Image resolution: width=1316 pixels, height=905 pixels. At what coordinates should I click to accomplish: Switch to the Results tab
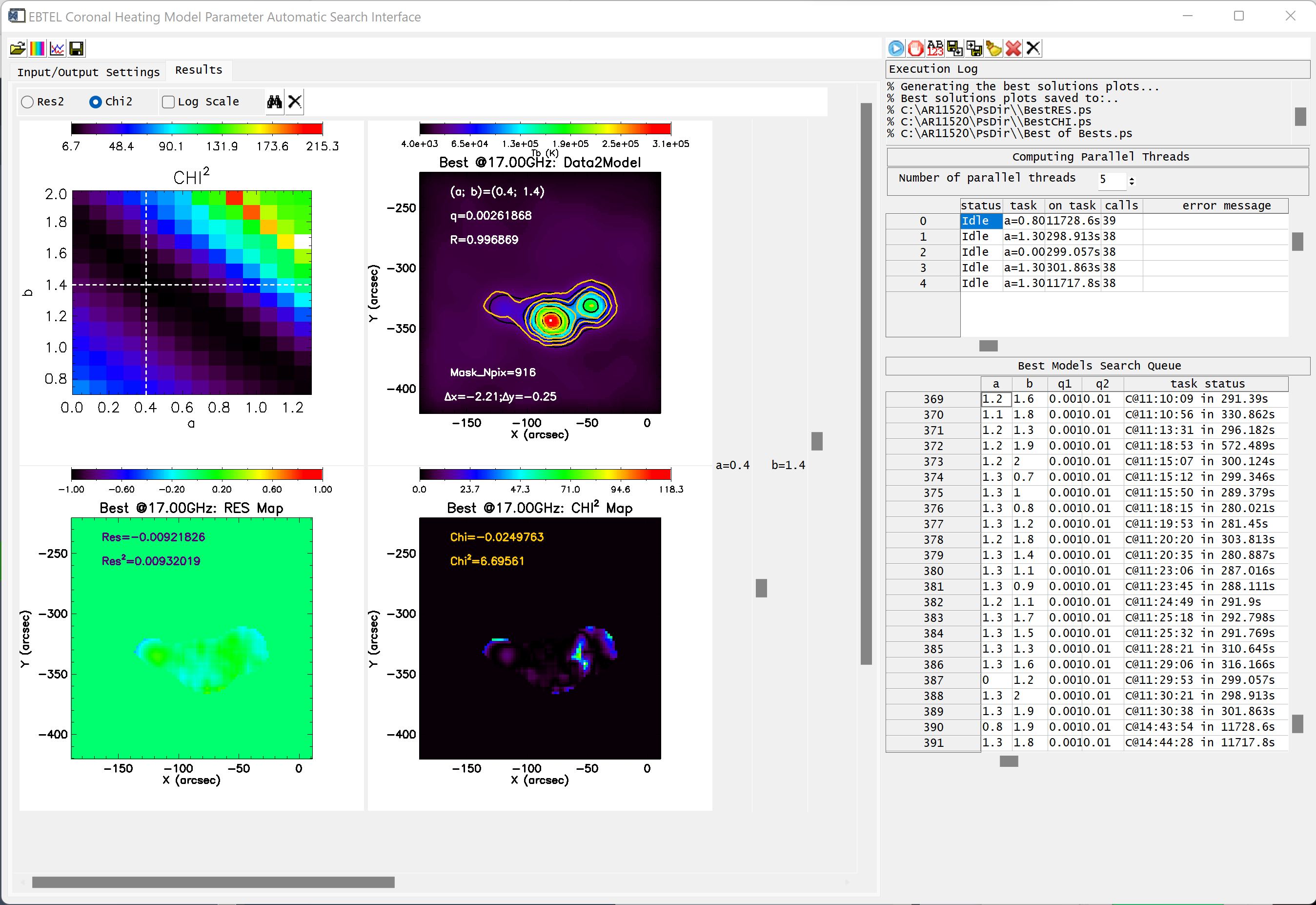point(199,70)
